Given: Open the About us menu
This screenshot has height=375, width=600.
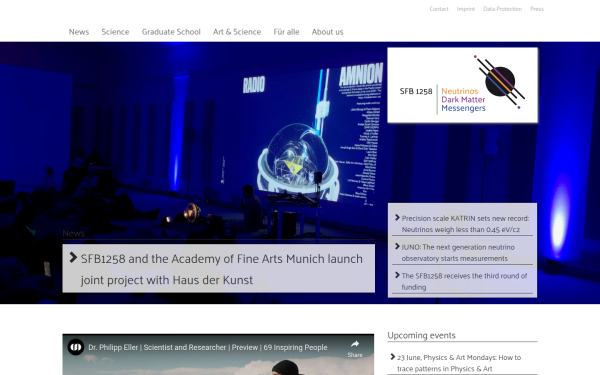Looking at the screenshot, I should [328, 32].
